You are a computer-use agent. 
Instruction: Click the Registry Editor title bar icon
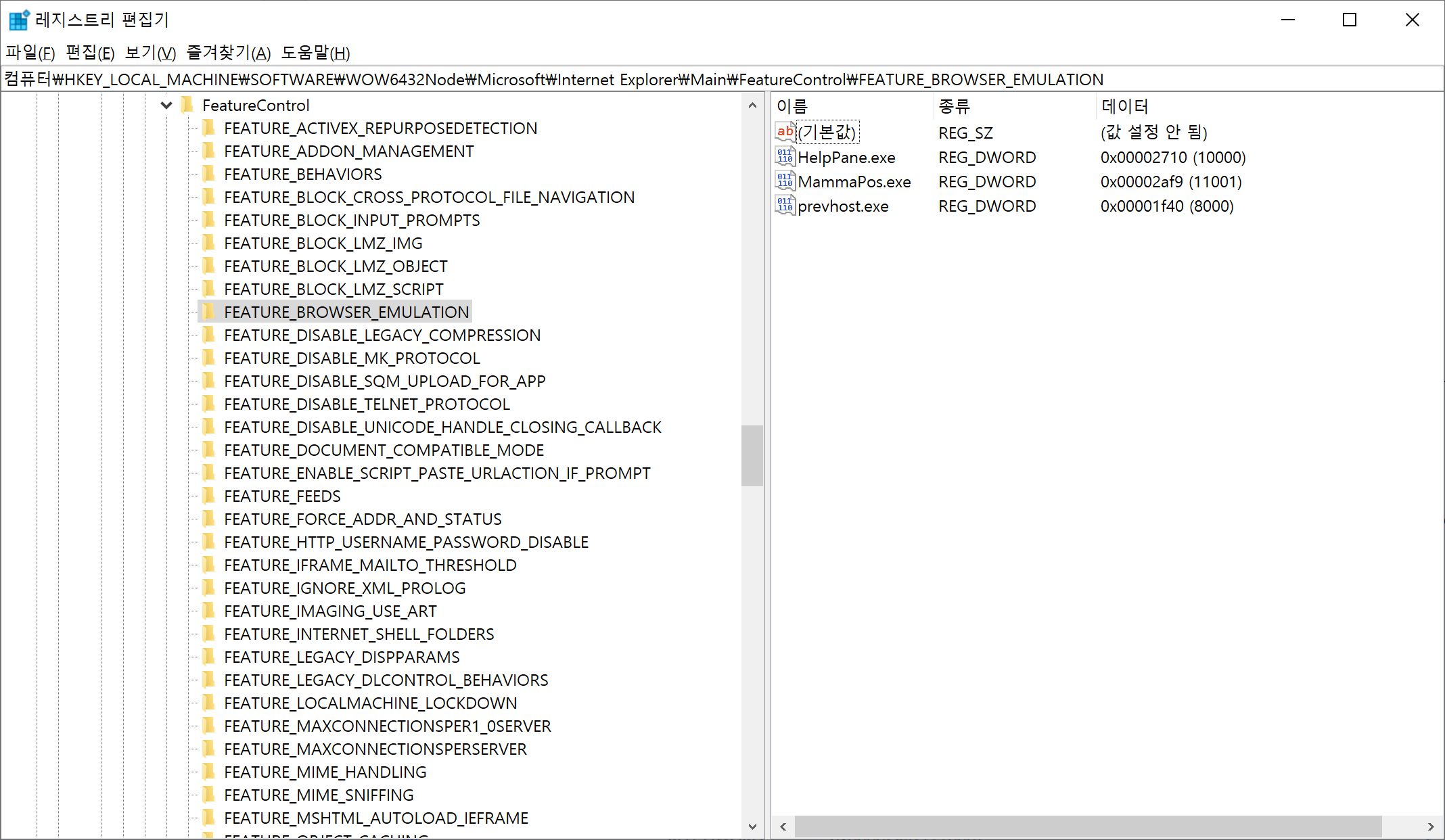pyautogui.click(x=18, y=20)
